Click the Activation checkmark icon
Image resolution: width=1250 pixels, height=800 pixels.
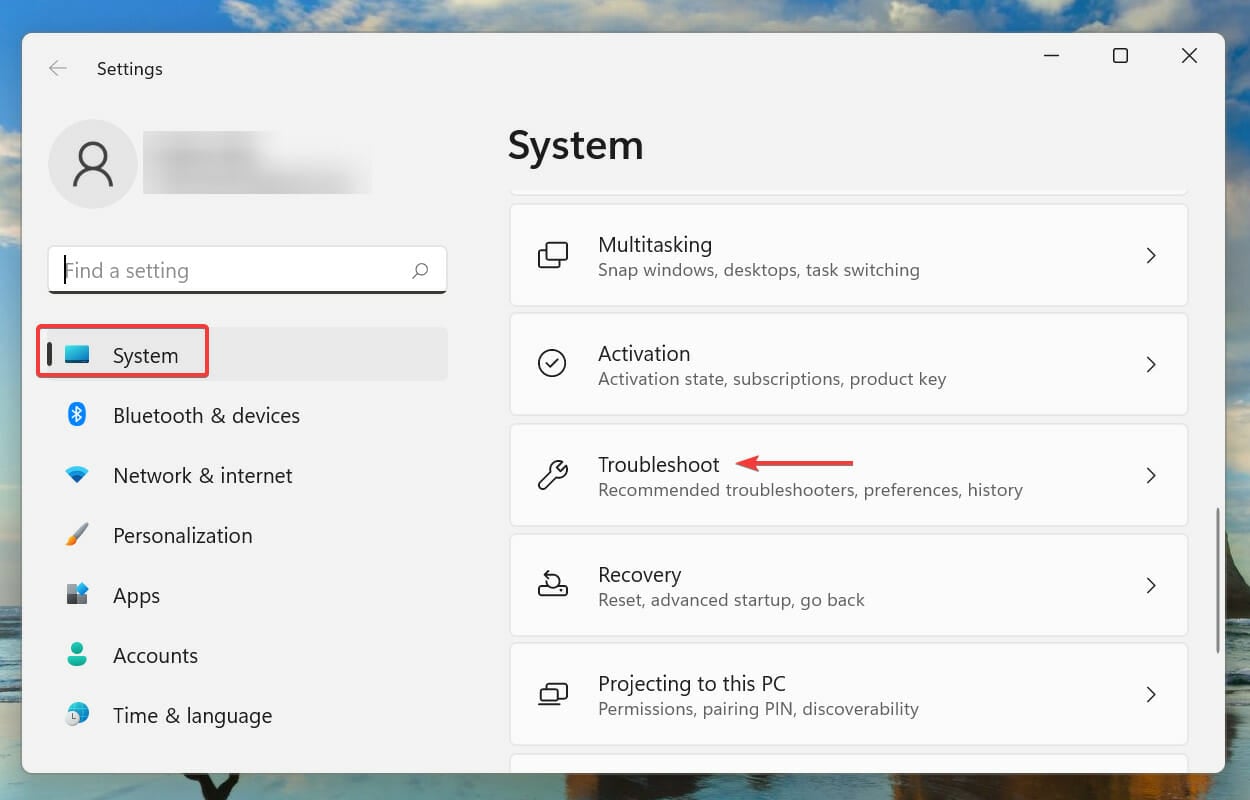point(552,364)
